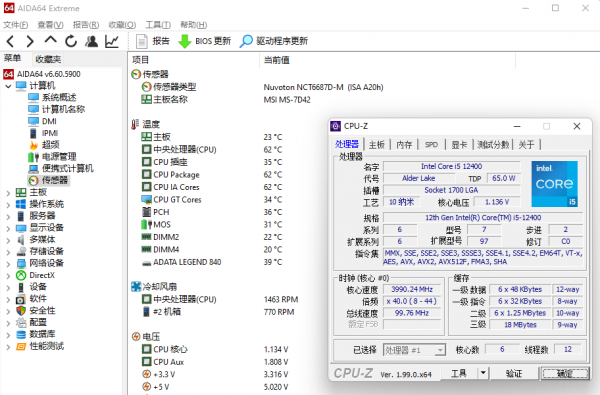
Task: Open the 帮助(H) menu
Action: (194, 25)
